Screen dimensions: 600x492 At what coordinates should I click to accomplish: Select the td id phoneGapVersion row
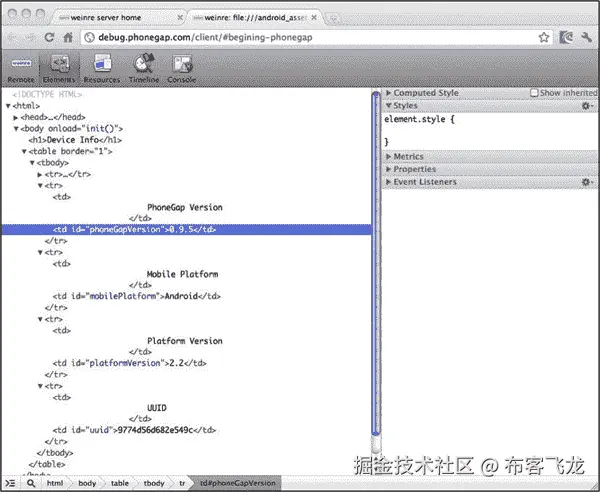[x=187, y=230]
